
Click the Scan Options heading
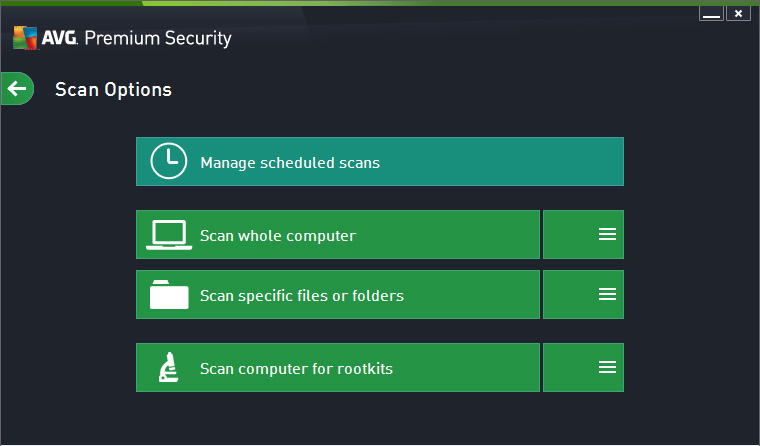coord(113,90)
